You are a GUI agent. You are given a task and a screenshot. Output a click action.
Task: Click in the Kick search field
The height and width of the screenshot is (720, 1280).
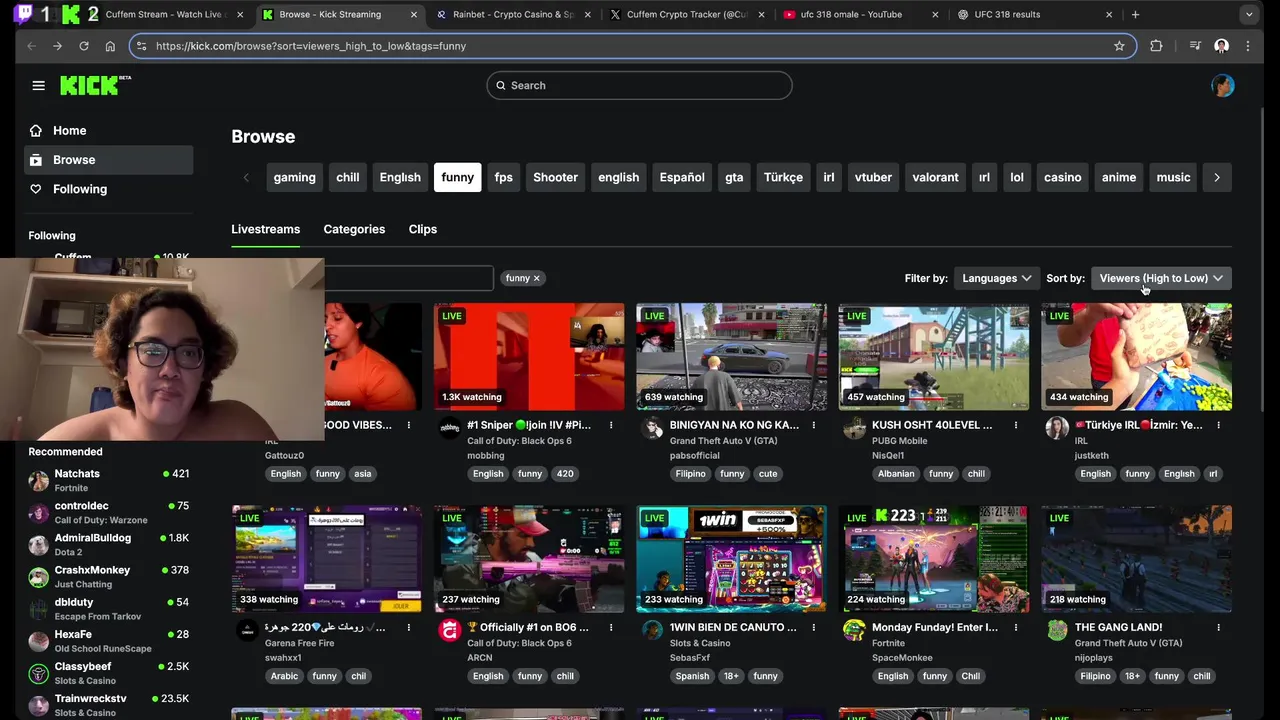[640, 85]
